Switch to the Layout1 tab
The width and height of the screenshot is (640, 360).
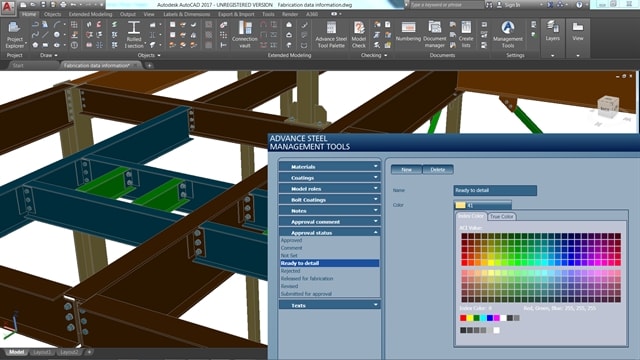[42, 352]
